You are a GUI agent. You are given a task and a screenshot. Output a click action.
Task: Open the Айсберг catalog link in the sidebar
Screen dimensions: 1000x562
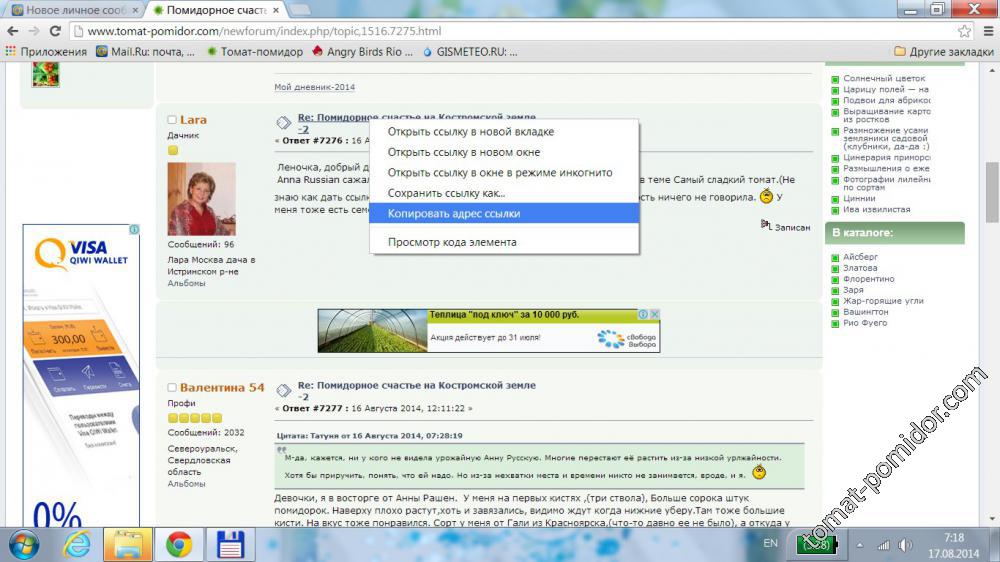click(x=860, y=257)
